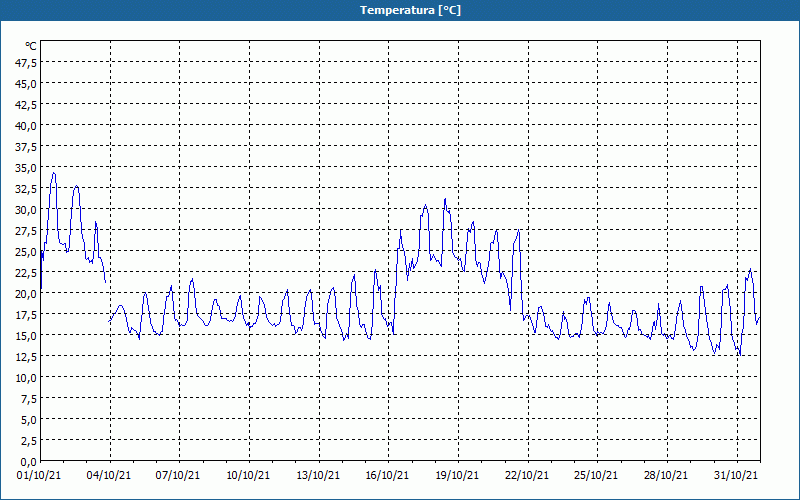This screenshot has height=500, width=800.
Task: Select the 42,5 y-axis label
Action: [27, 105]
